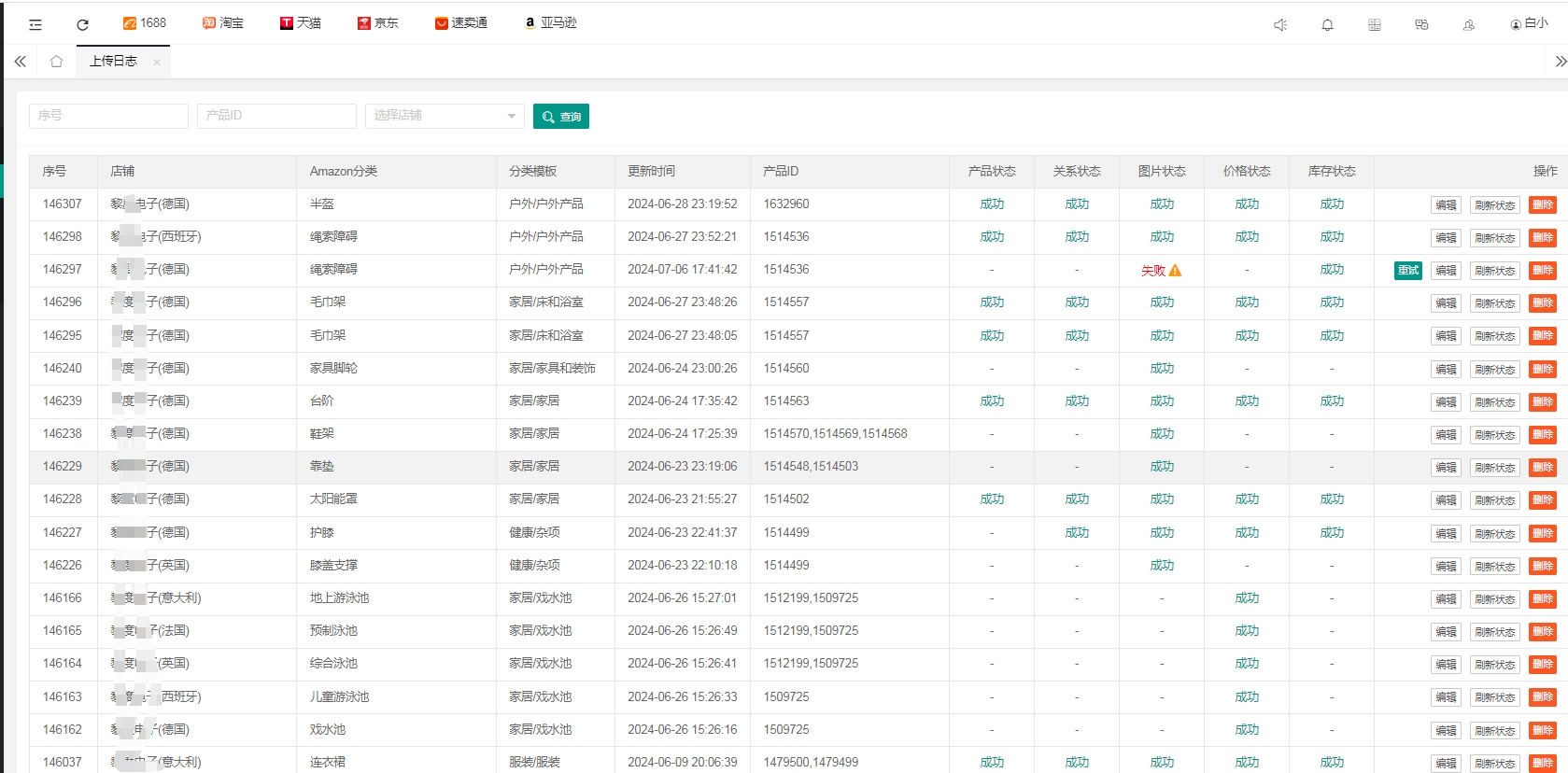
Task: Click the green 查询 search button
Action: pyautogui.click(x=560, y=116)
